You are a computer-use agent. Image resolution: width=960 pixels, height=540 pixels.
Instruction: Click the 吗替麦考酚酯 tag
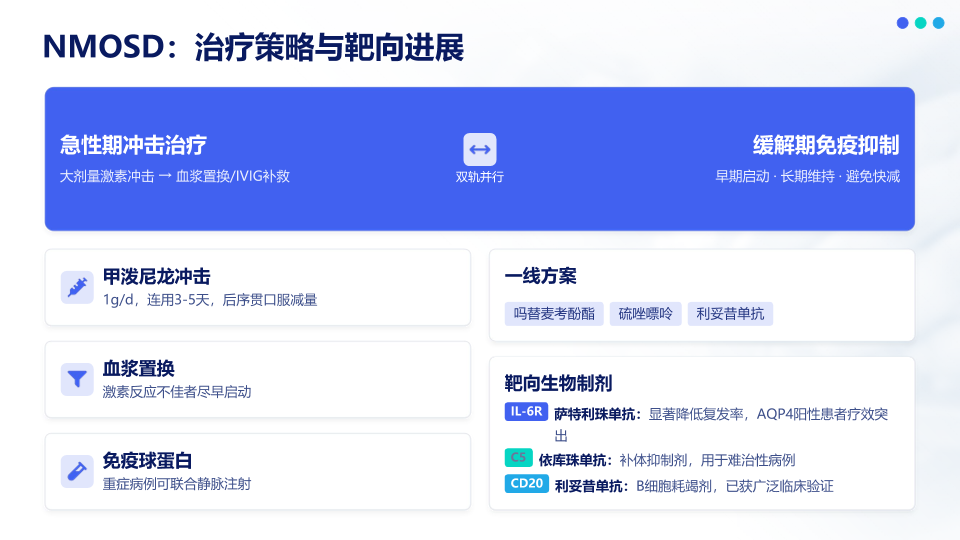click(x=554, y=314)
